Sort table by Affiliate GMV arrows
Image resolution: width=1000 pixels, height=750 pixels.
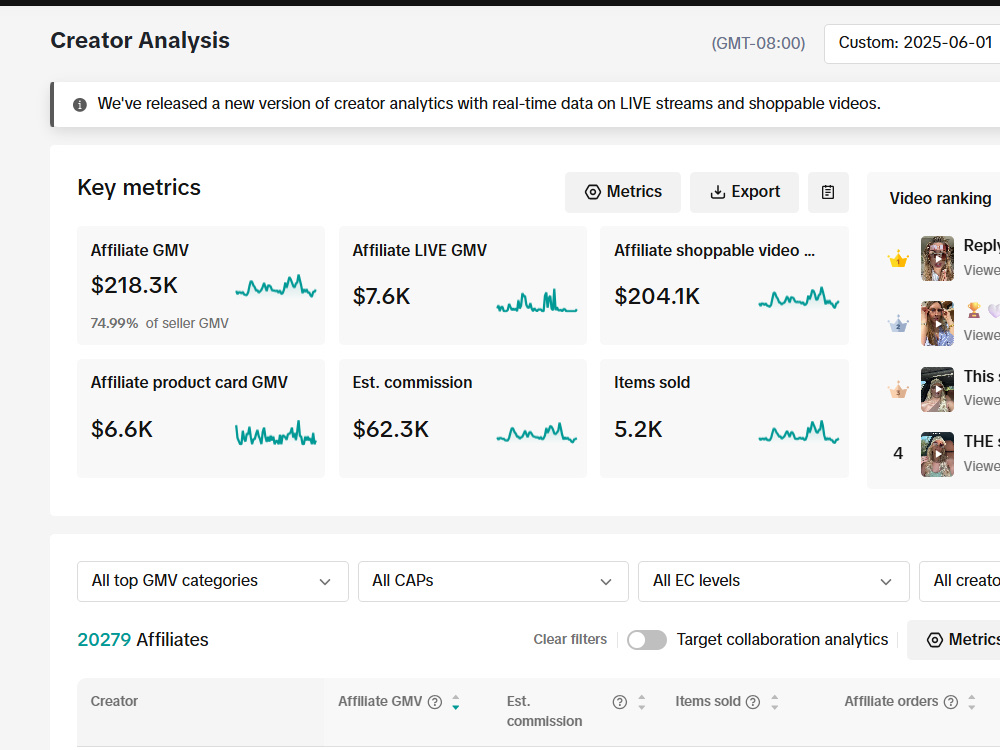pos(455,702)
